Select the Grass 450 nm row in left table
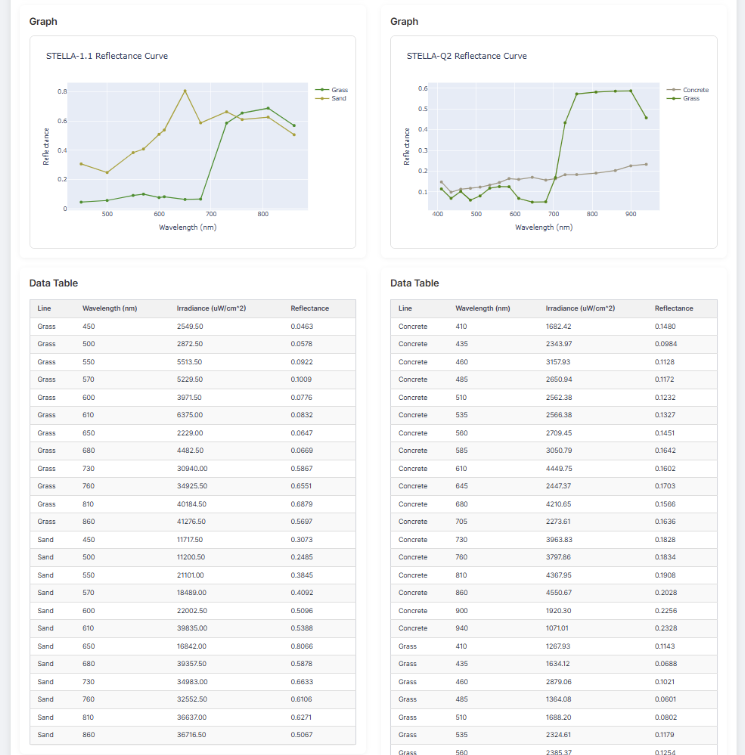Viewport: 745px width, 755px height. (192, 326)
